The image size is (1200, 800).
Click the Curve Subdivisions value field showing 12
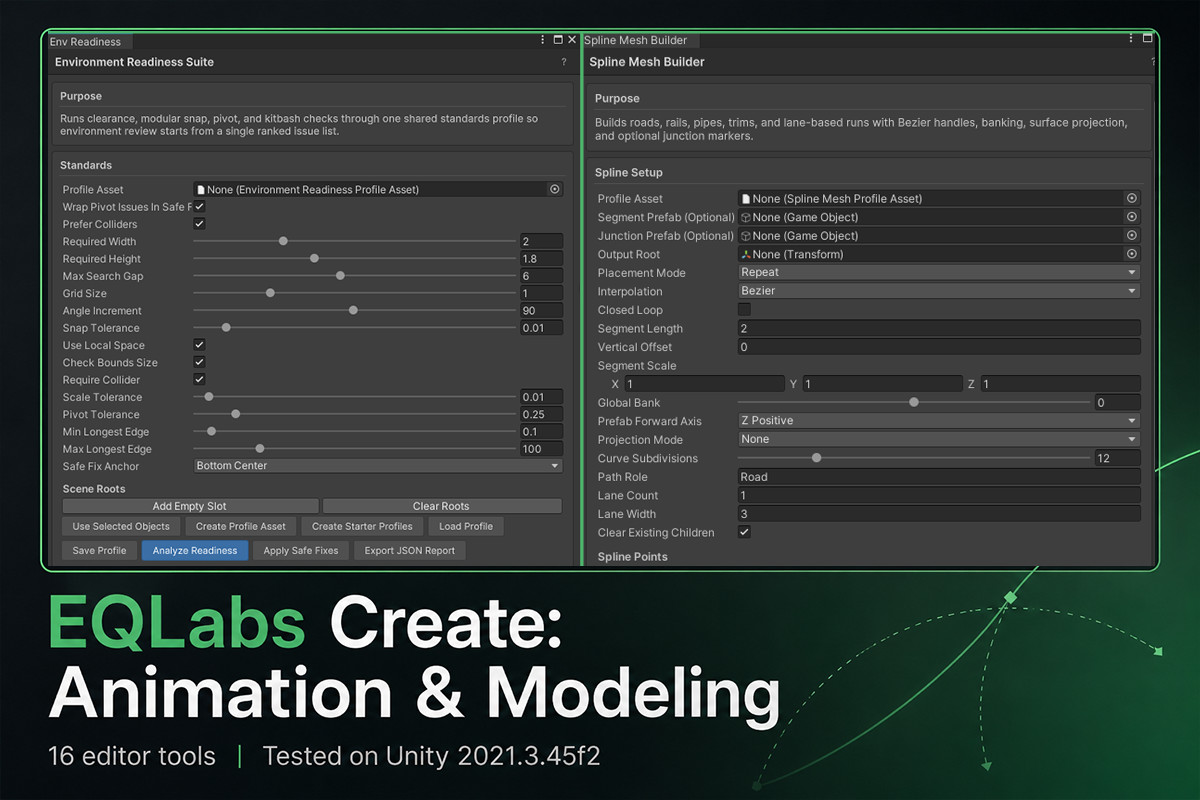click(x=1117, y=458)
